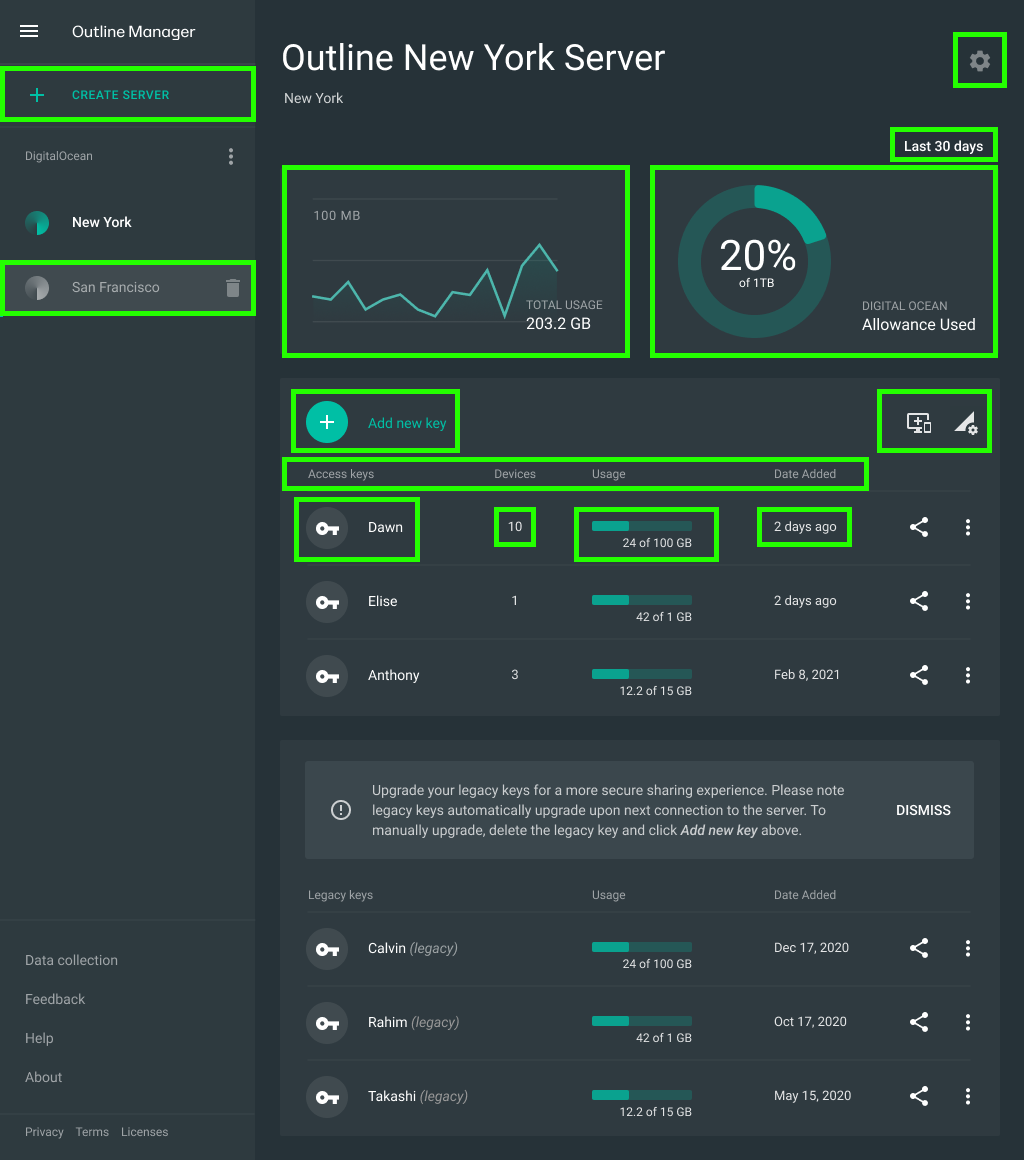Click the Create Server button

pyautogui.click(x=120, y=95)
